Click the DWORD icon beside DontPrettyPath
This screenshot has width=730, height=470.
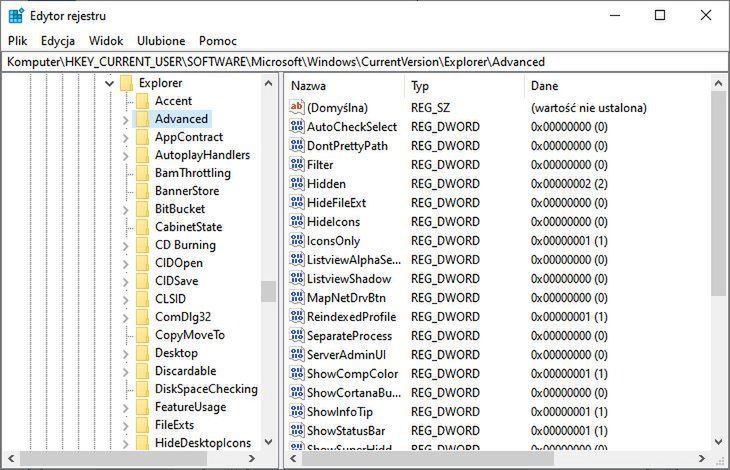click(x=297, y=146)
